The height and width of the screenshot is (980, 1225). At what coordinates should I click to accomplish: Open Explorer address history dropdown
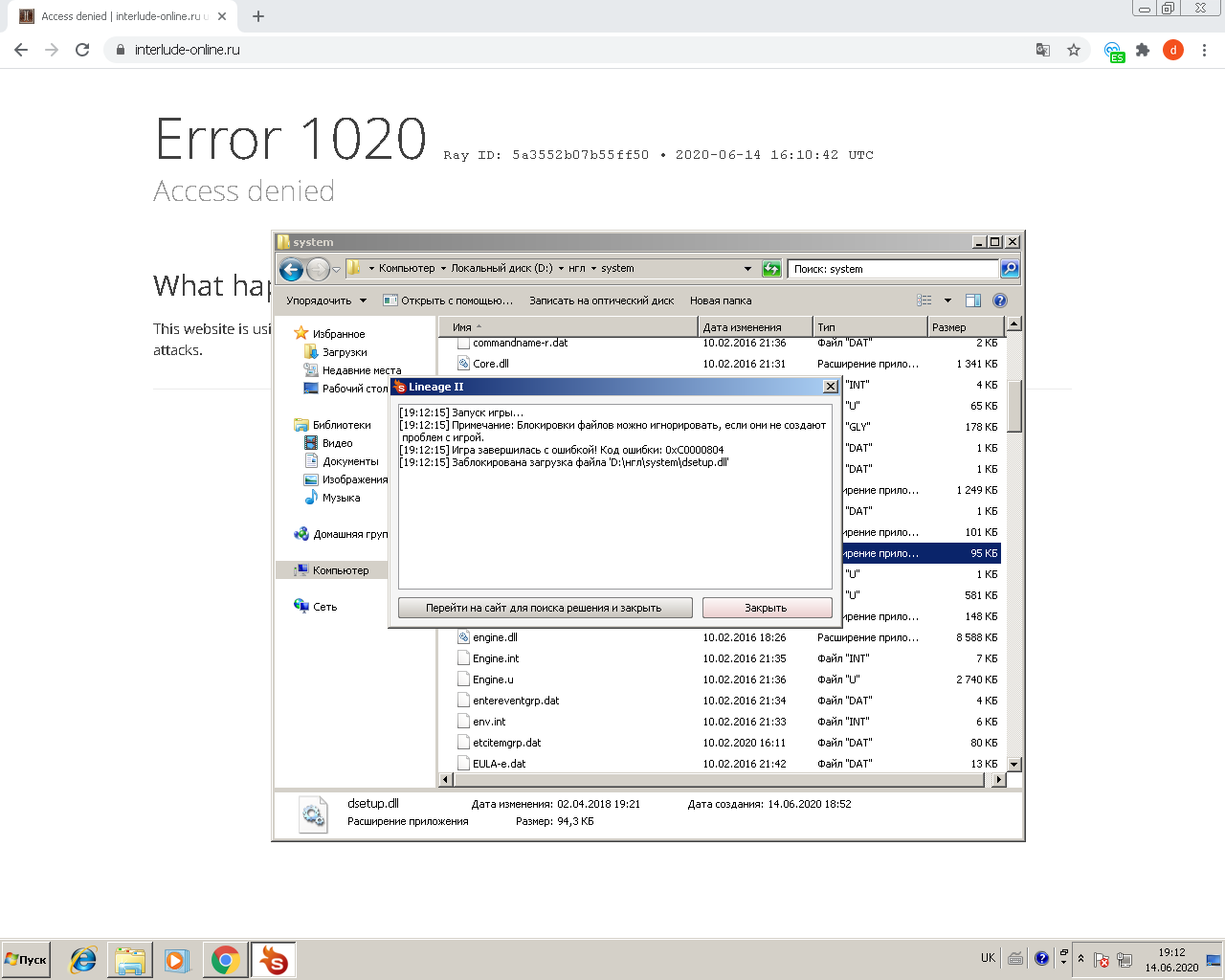click(747, 269)
